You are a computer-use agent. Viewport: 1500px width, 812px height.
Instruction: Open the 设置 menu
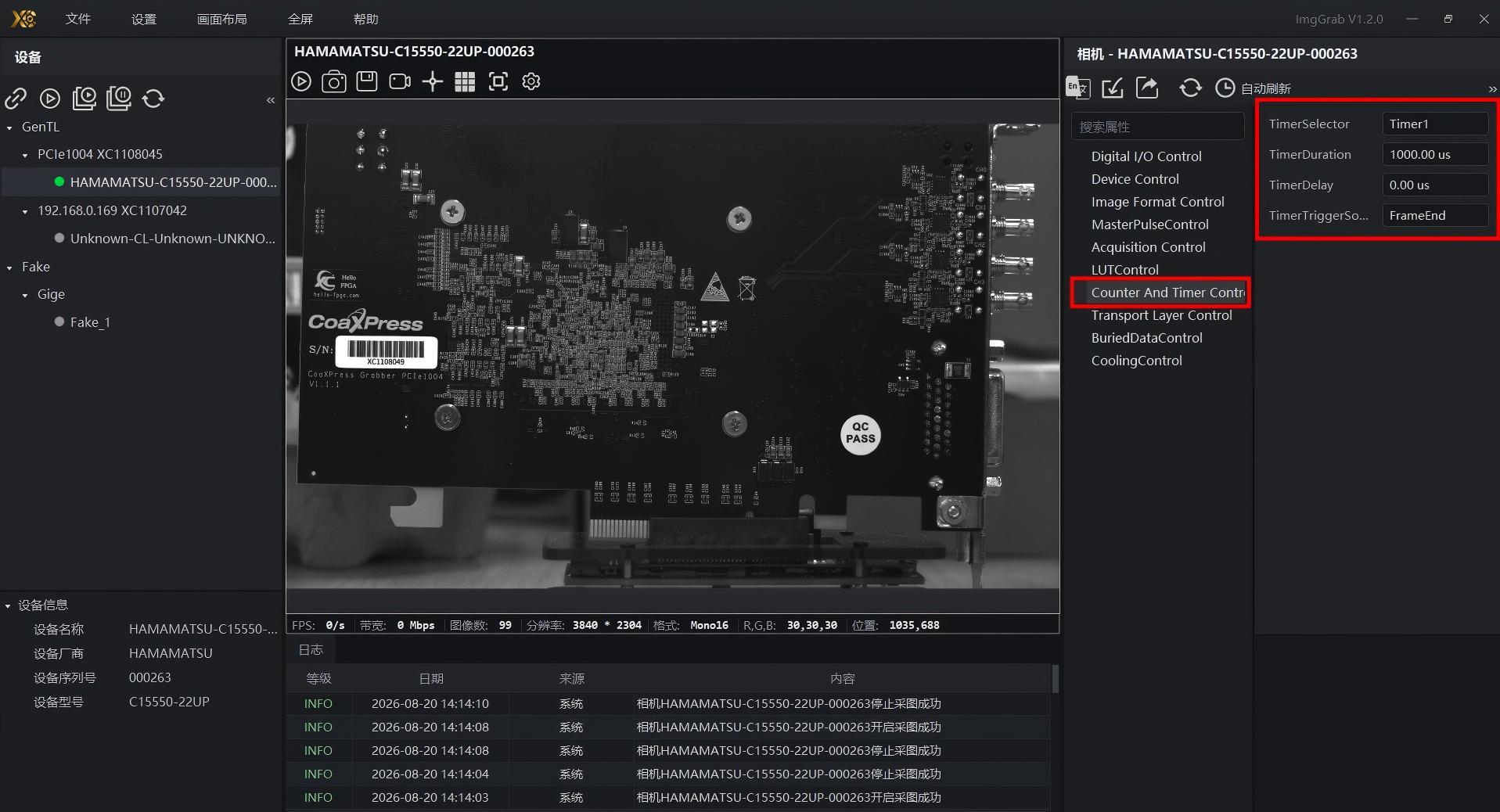(x=144, y=19)
